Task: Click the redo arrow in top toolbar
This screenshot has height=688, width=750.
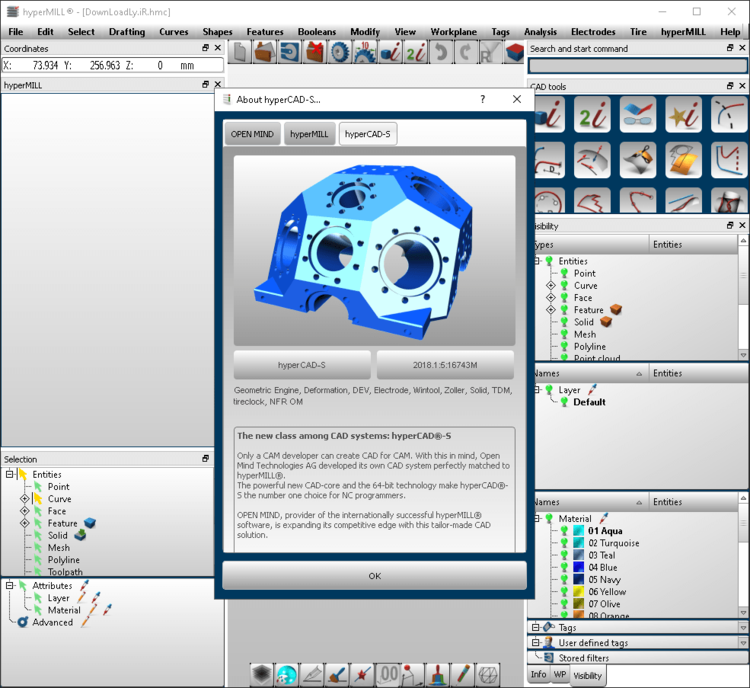Action: (464, 52)
